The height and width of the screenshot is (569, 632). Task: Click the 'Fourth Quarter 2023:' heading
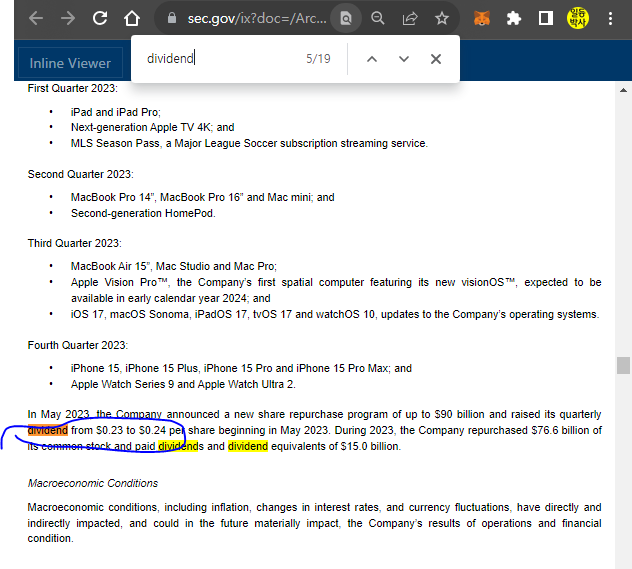click(78, 345)
